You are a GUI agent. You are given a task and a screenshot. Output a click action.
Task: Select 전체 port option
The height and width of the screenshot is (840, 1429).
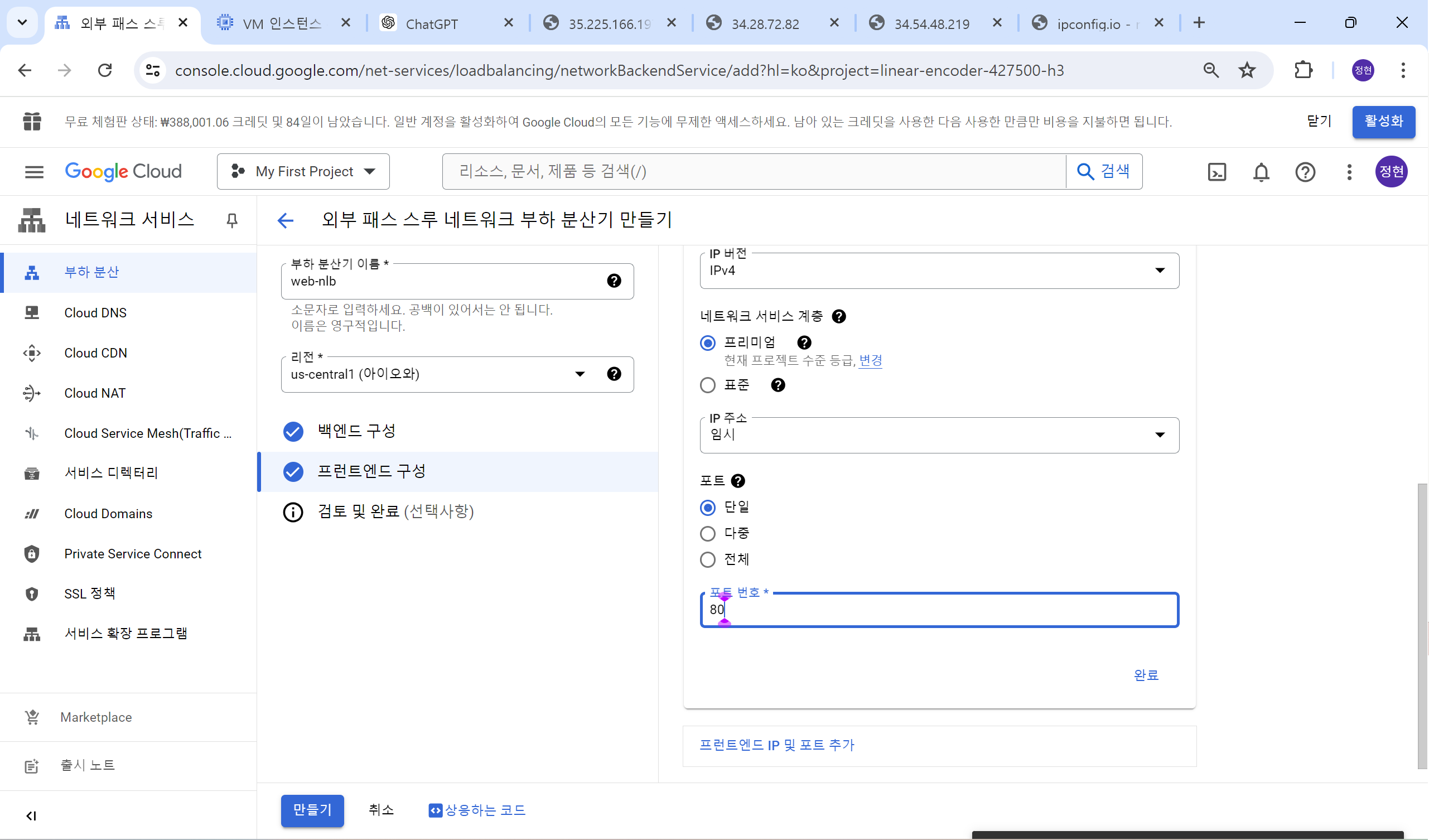(708, 559)
